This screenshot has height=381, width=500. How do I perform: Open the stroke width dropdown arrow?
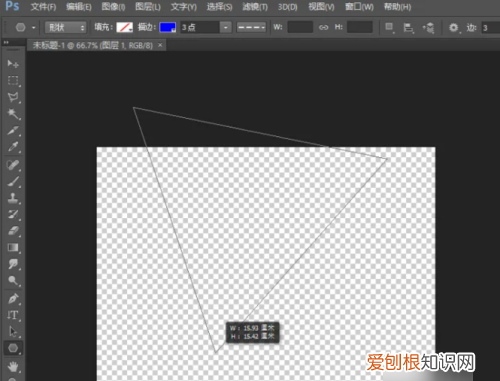click(x=226, y=27)
